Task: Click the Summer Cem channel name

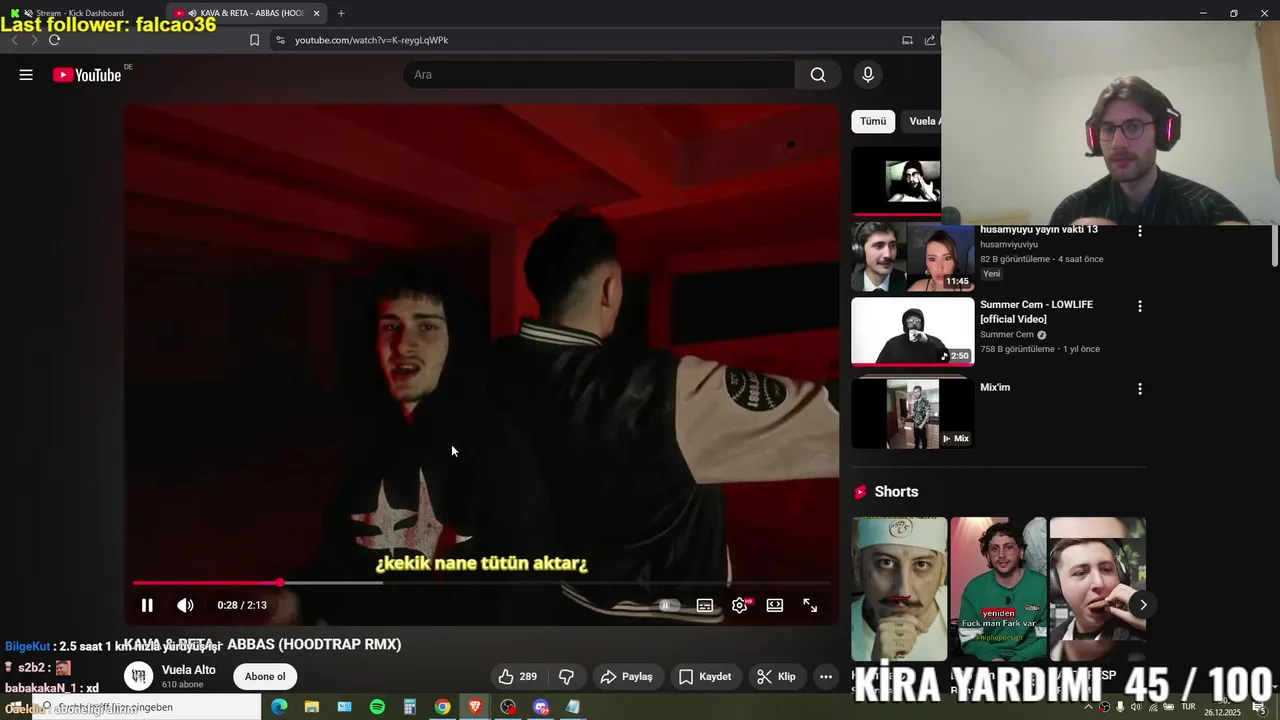Action: 1007,335
